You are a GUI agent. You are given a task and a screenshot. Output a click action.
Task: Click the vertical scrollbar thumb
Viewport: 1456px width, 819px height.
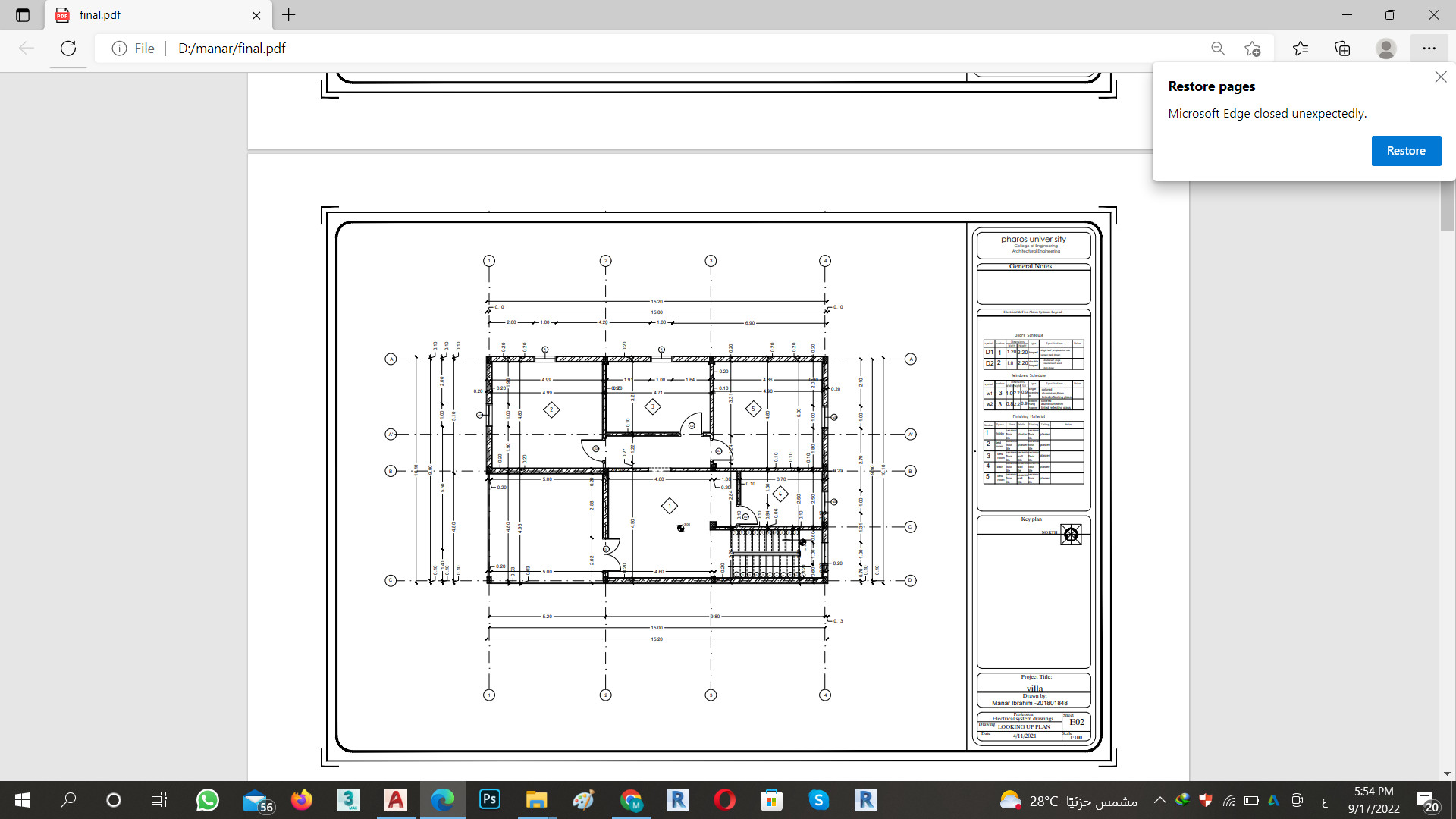tap(1447, 205)
